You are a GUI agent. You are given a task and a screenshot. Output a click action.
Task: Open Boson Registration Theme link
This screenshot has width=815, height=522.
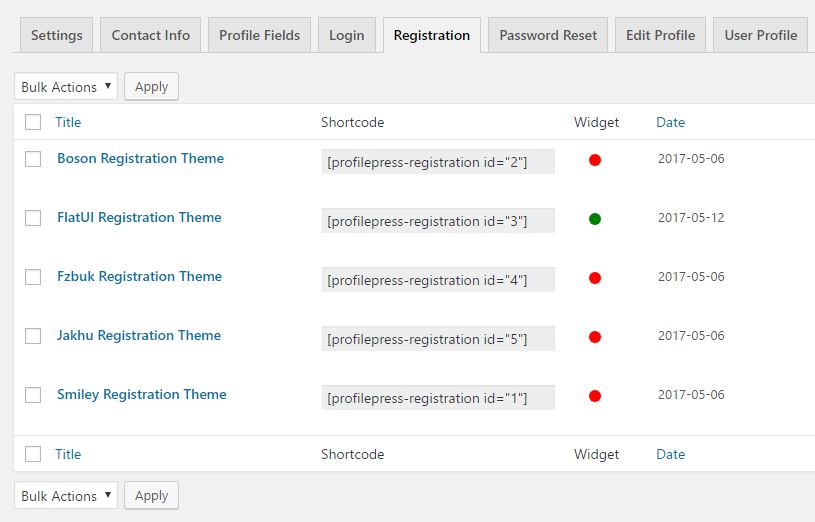point(140,158)
